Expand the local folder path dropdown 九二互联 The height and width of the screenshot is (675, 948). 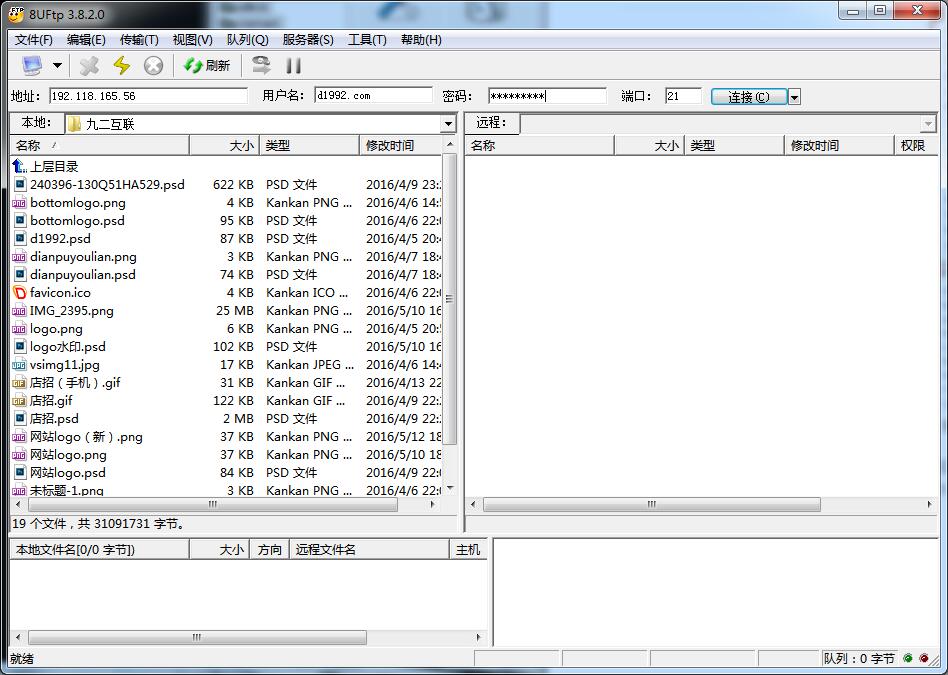(448, 124)
